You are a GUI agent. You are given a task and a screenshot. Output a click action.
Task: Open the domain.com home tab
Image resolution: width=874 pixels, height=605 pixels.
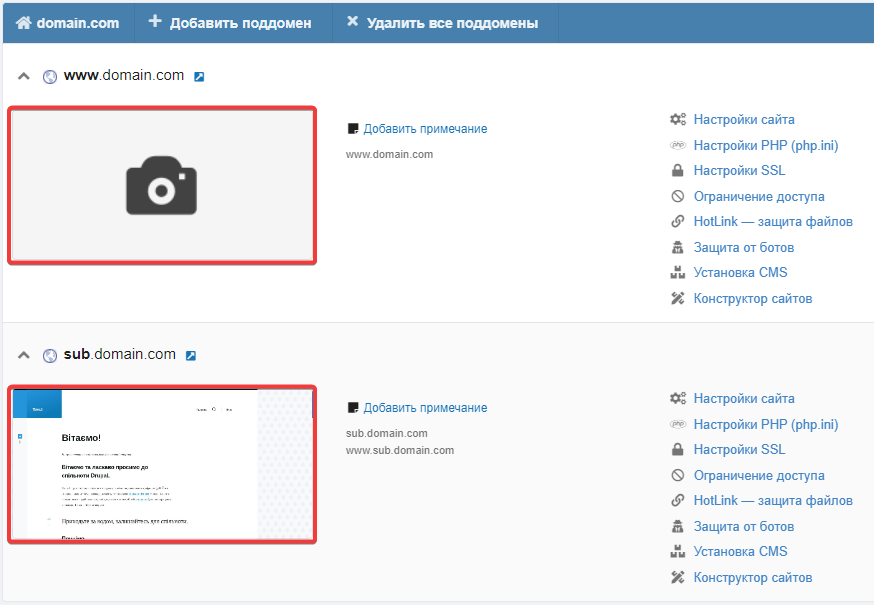[68, 22]
